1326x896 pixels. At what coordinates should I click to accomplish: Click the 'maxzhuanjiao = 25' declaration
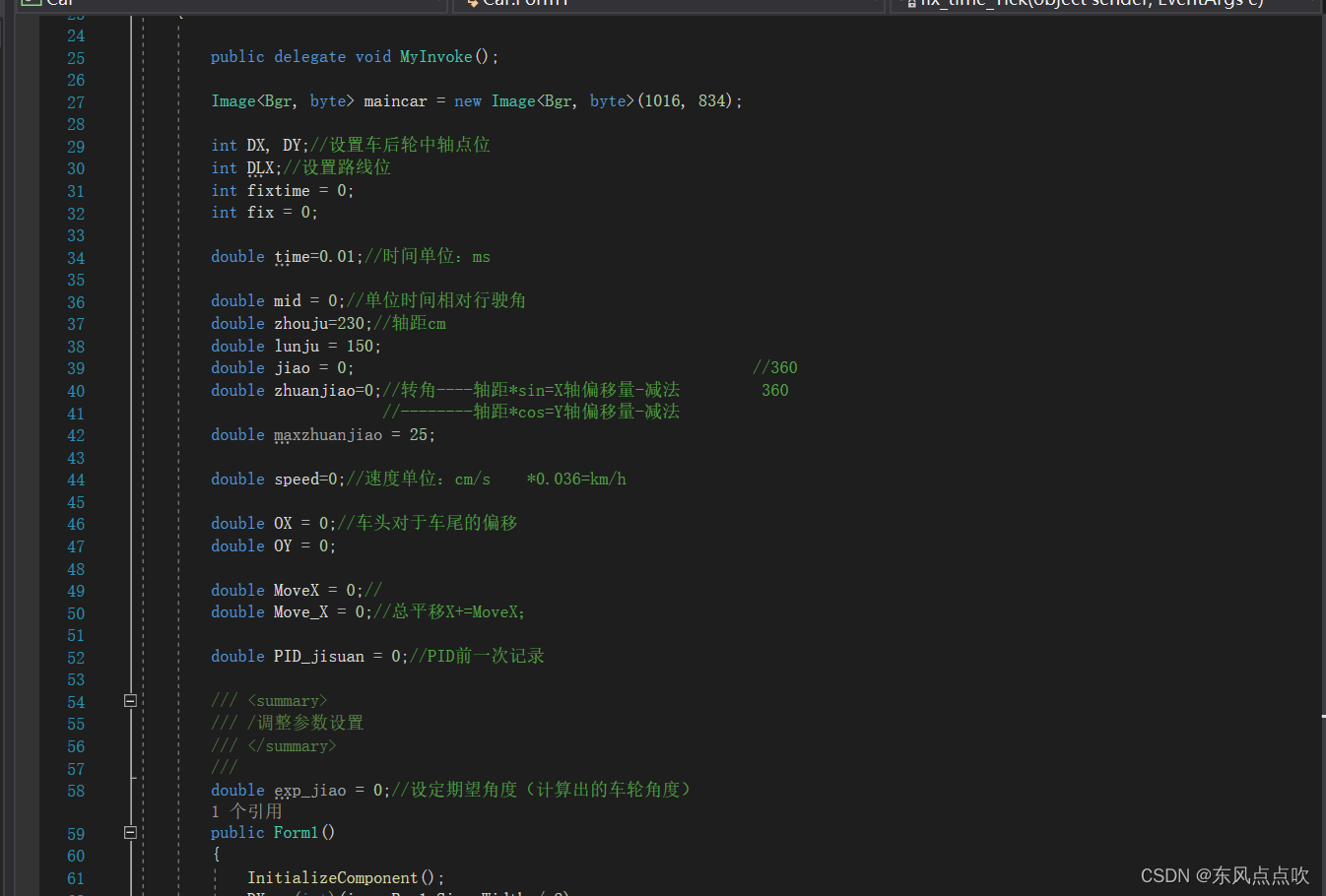(350, 435)
